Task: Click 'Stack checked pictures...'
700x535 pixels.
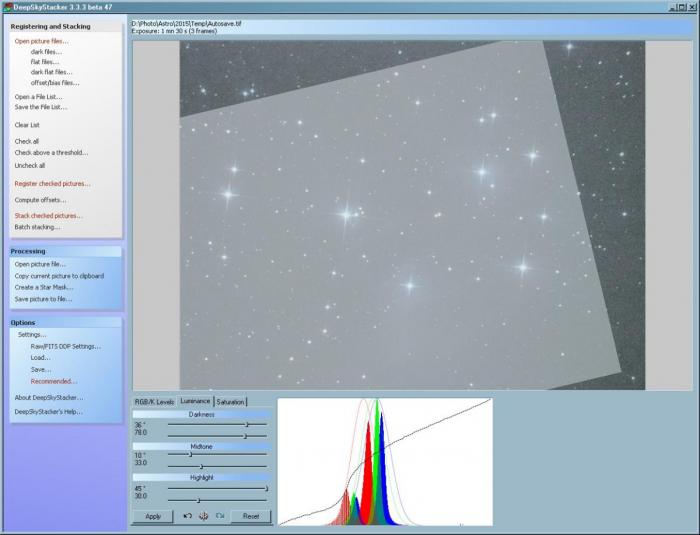Action: click(x=49, y=216)
